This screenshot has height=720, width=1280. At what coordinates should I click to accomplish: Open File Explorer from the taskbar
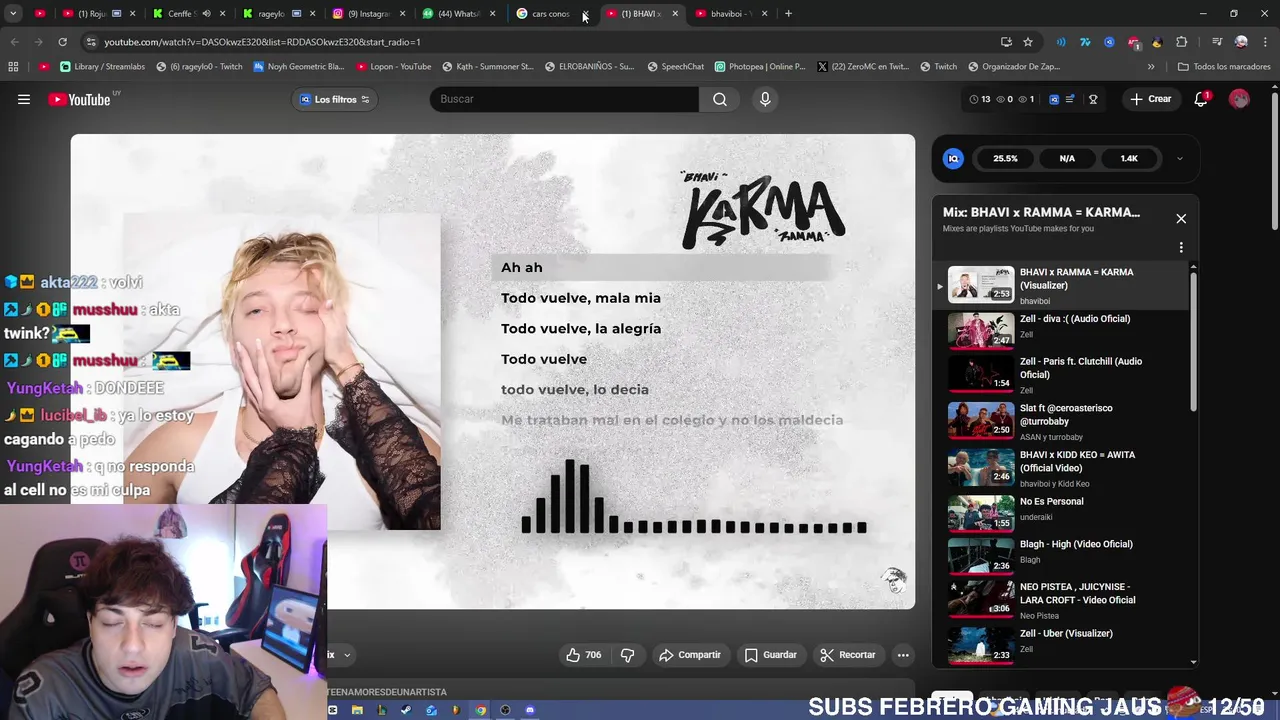357,710
